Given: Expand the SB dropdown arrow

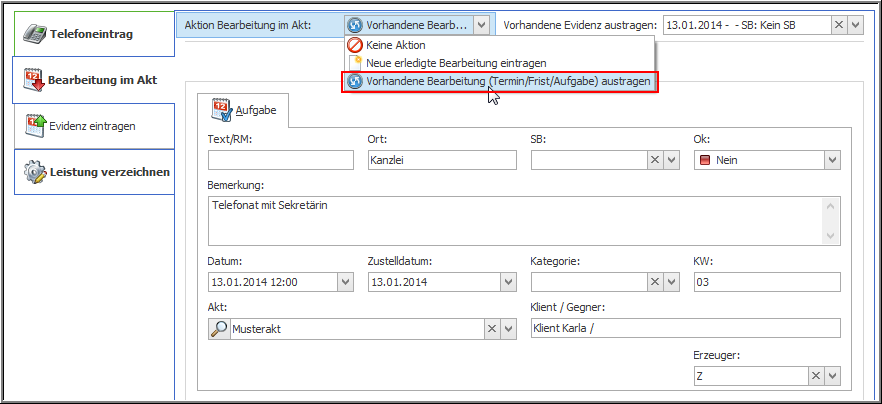Looking at the screenshot, I should [673, 160].
